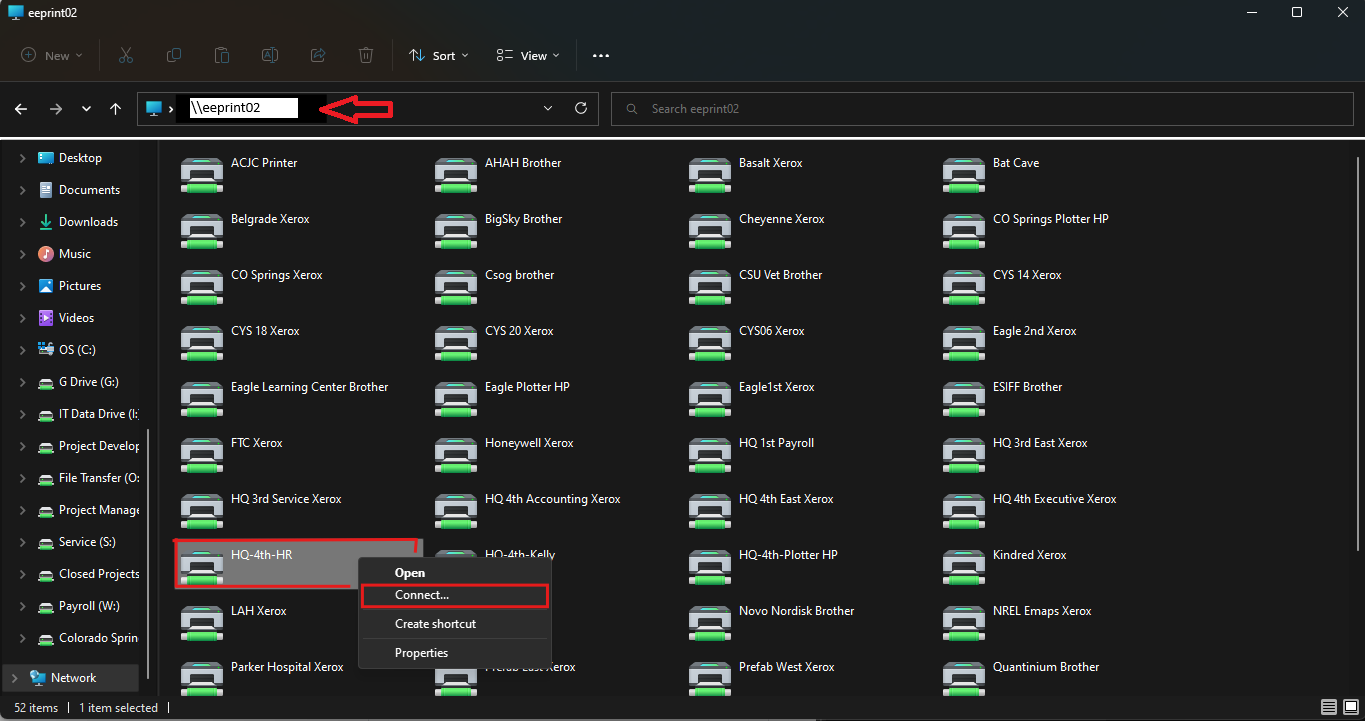
Task: Open the View dropdown menu
Action: point(528,56)
